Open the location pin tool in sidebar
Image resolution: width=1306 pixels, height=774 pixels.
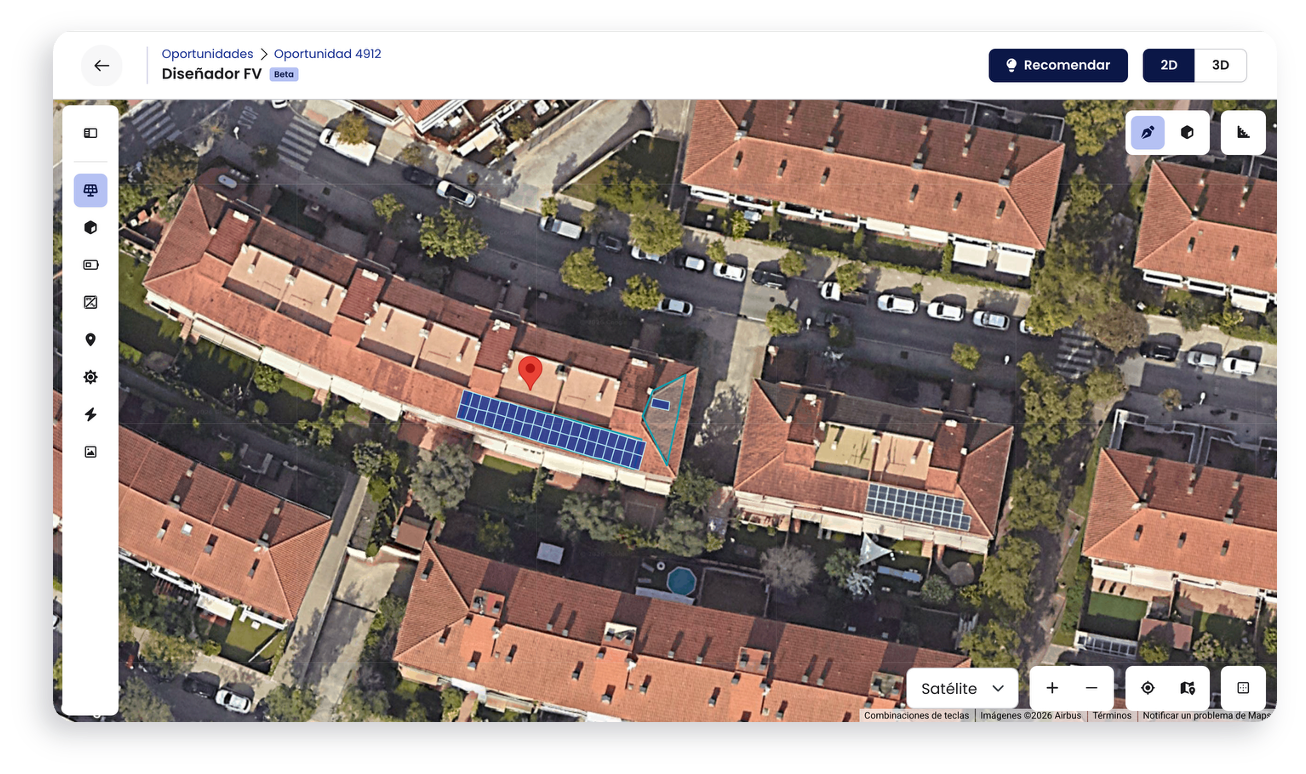click(x=91, y=340)
